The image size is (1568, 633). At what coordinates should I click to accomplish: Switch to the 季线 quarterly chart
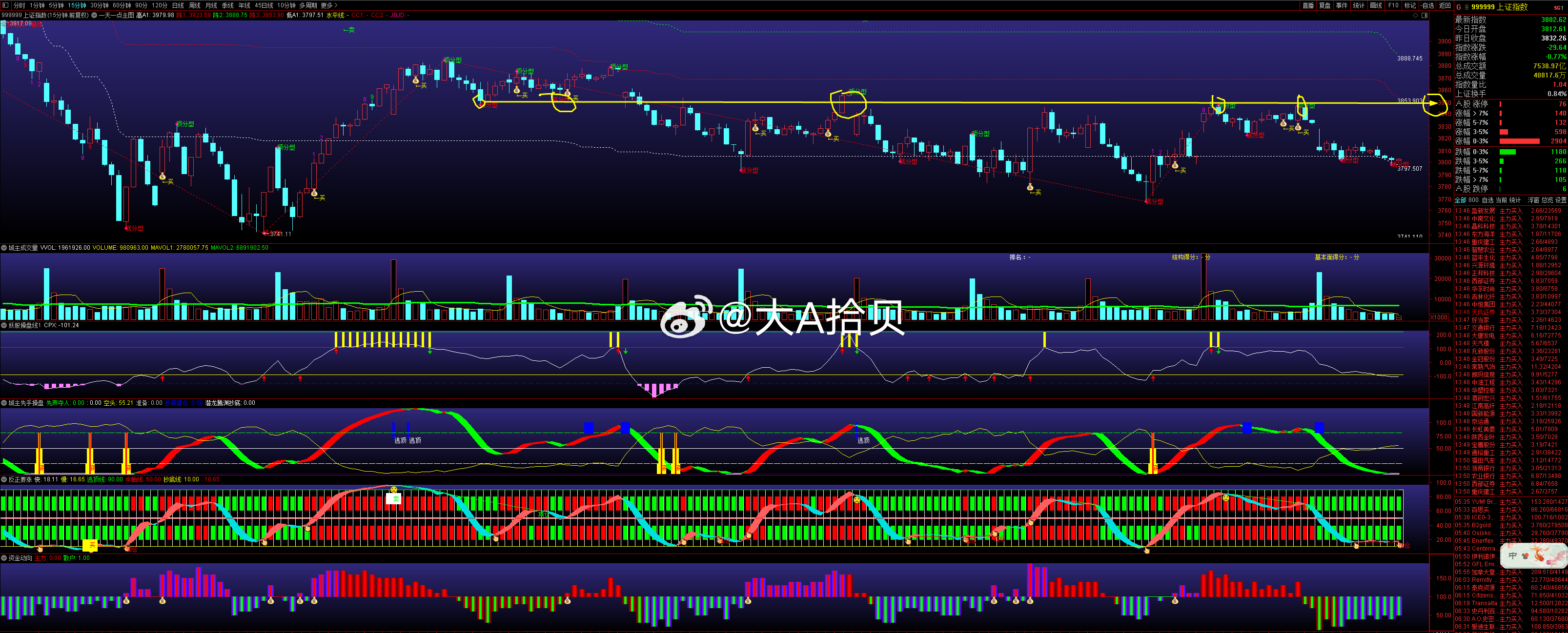click(227, 5)
